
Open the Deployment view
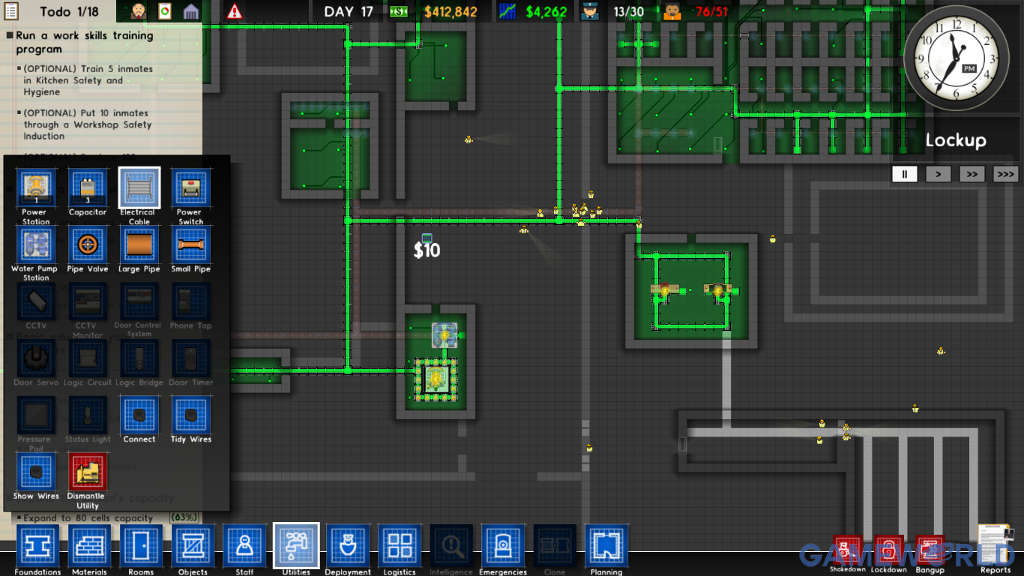tap(347, 546)
